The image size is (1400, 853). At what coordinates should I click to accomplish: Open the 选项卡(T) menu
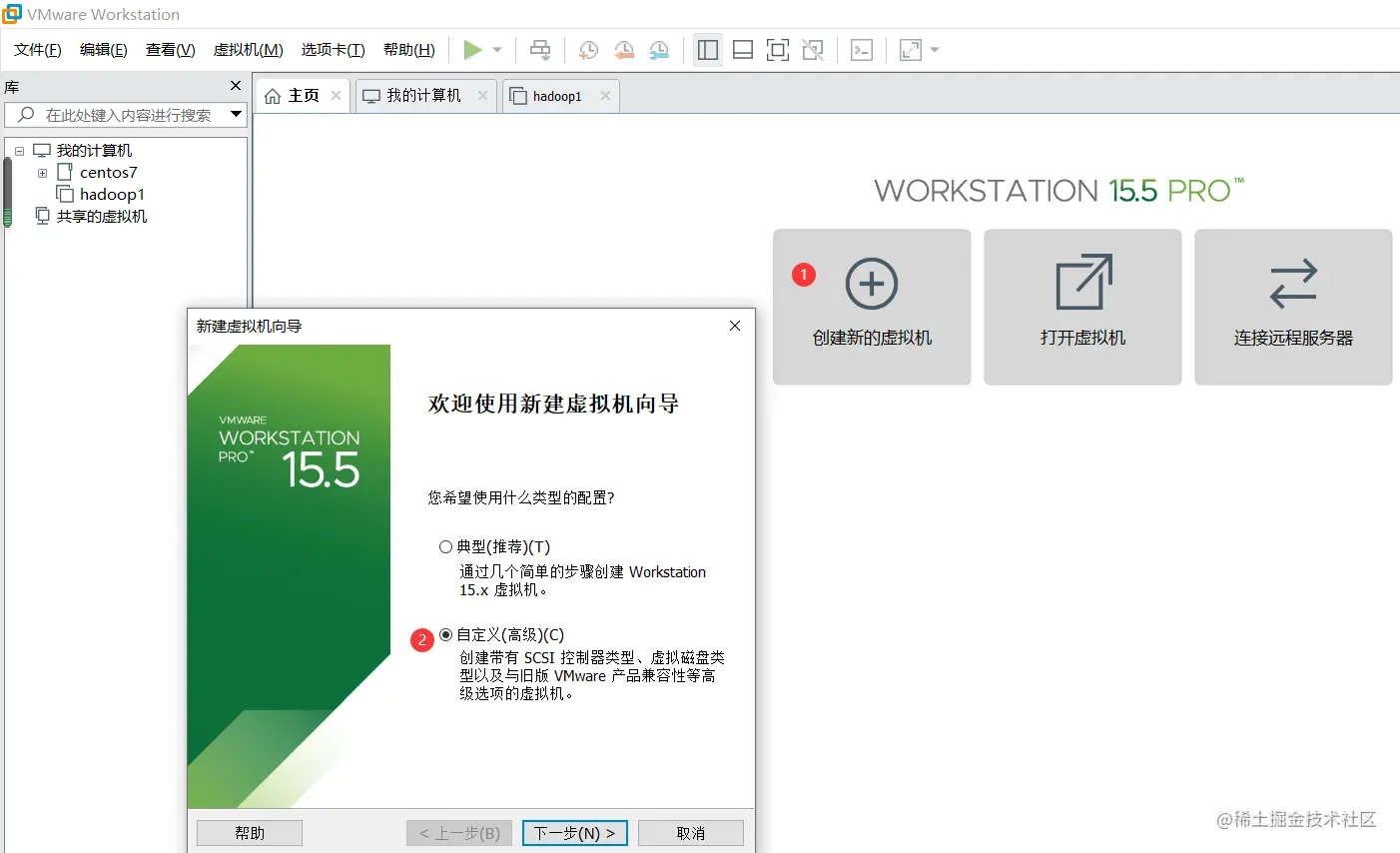tap(334, 50)
